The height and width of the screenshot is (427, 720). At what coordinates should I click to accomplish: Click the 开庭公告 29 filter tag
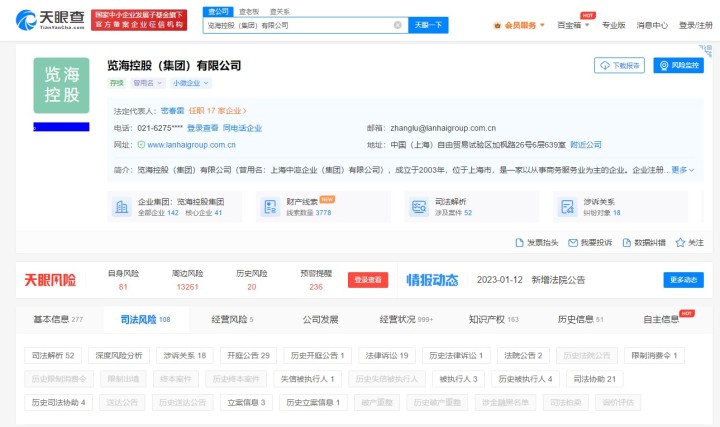pyautogui.click(x=248, y=355)
